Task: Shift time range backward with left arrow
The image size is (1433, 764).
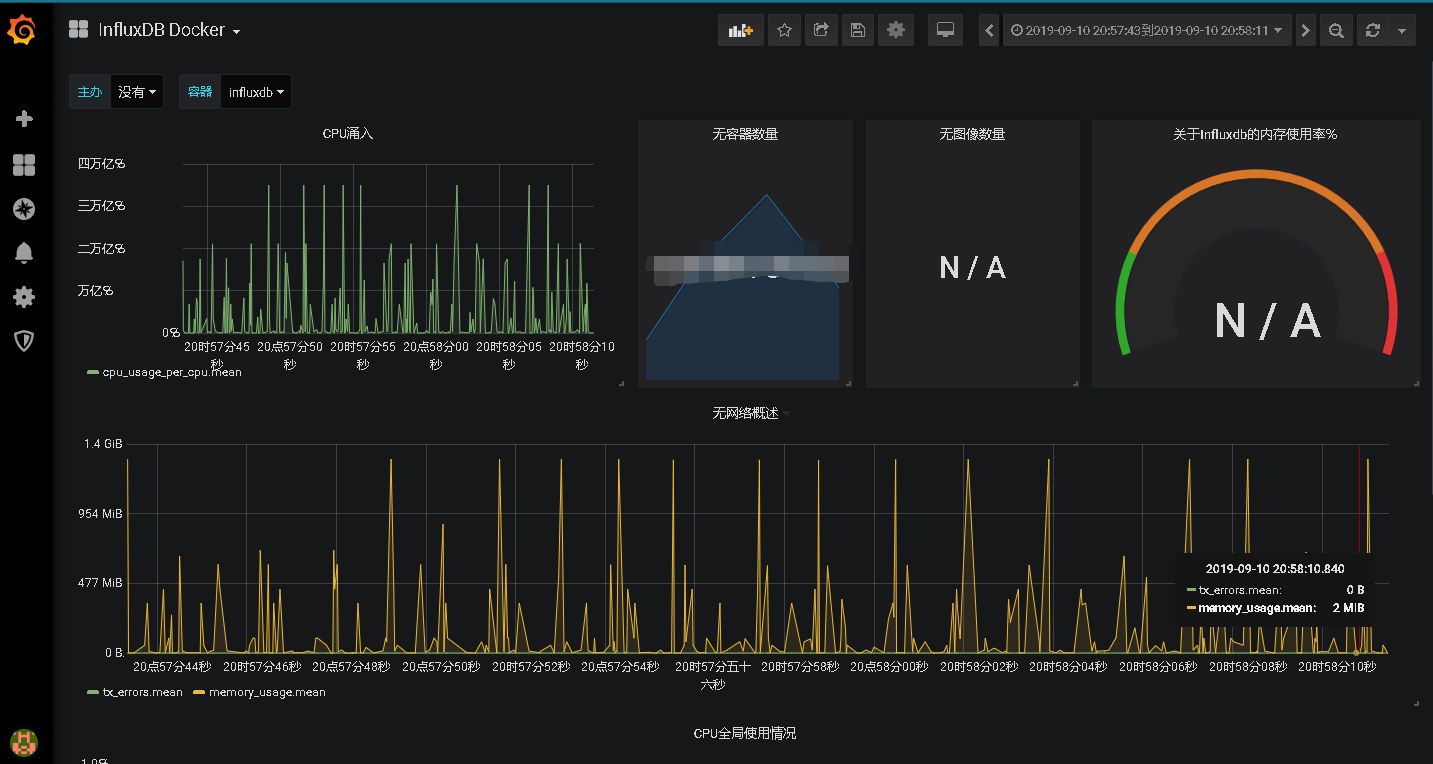Action: coord(990,30)
